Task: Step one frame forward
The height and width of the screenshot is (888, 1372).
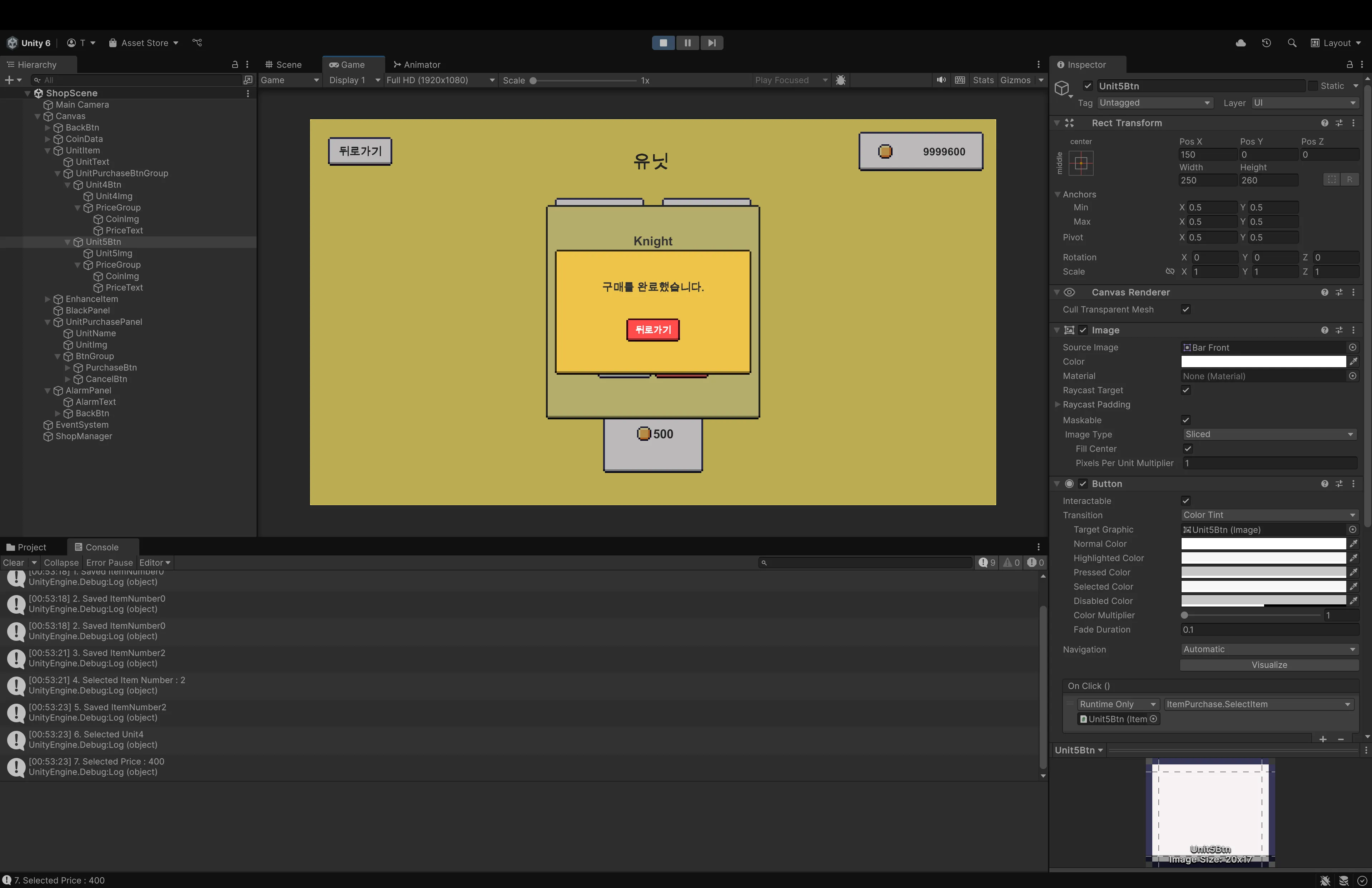Action: tap(712, 43)
